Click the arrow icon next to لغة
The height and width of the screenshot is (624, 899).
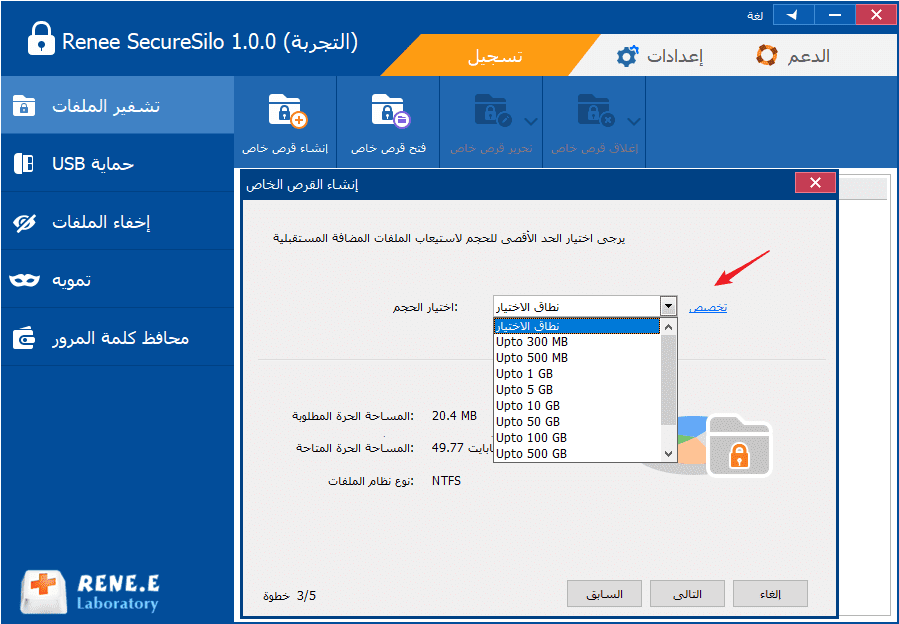793,15
